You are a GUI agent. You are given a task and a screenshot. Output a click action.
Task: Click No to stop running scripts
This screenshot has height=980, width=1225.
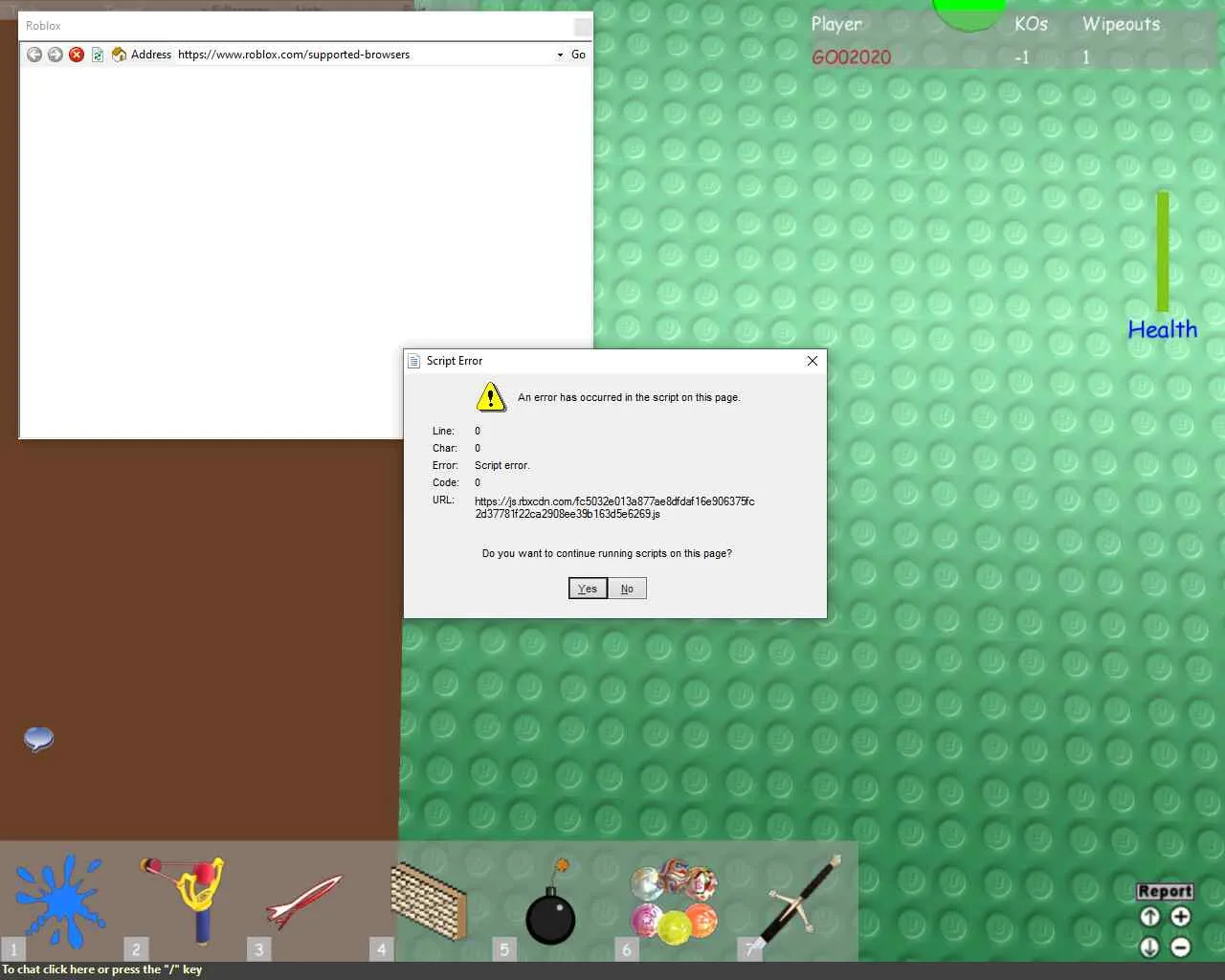627,589
